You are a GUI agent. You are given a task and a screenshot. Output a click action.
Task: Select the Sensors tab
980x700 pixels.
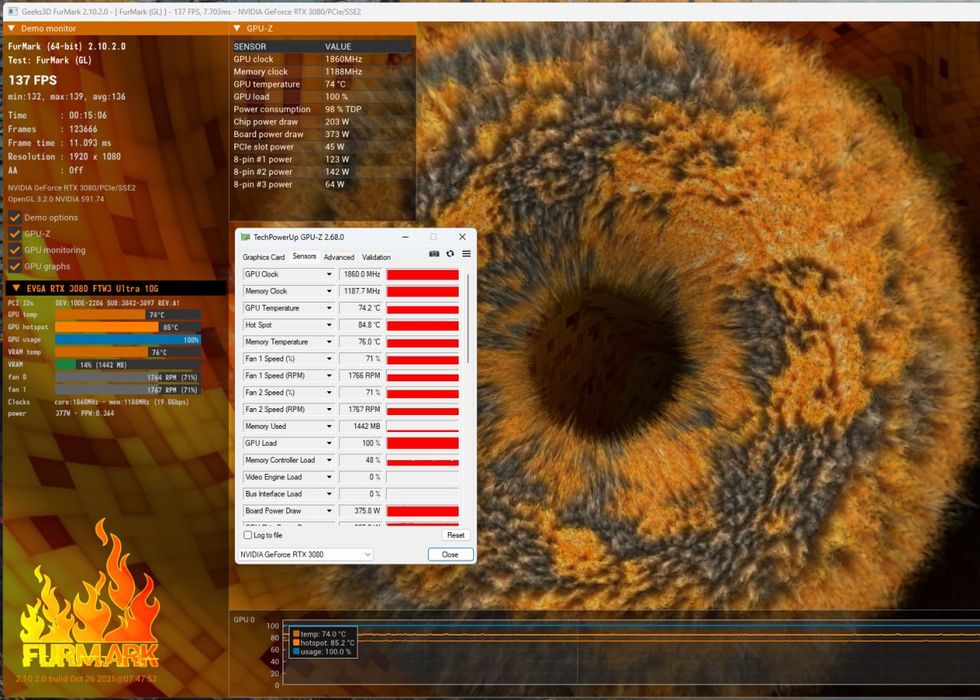tap(304, 256)
